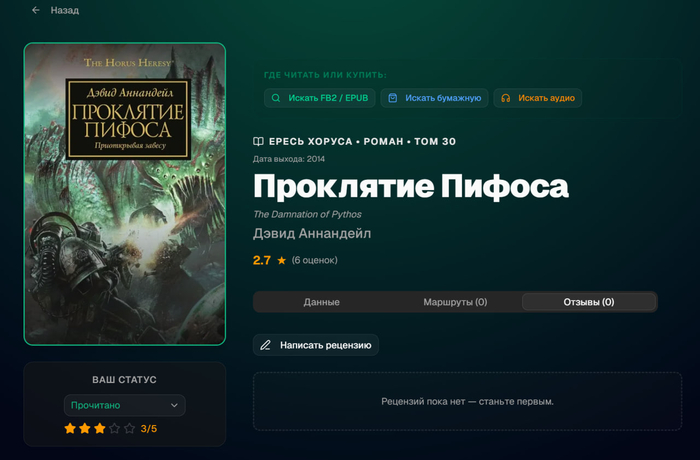Click the ТОМ 30 volume label
Viewport: 700px width, 460px height.
pyautogui.click(x=435, y=142)
